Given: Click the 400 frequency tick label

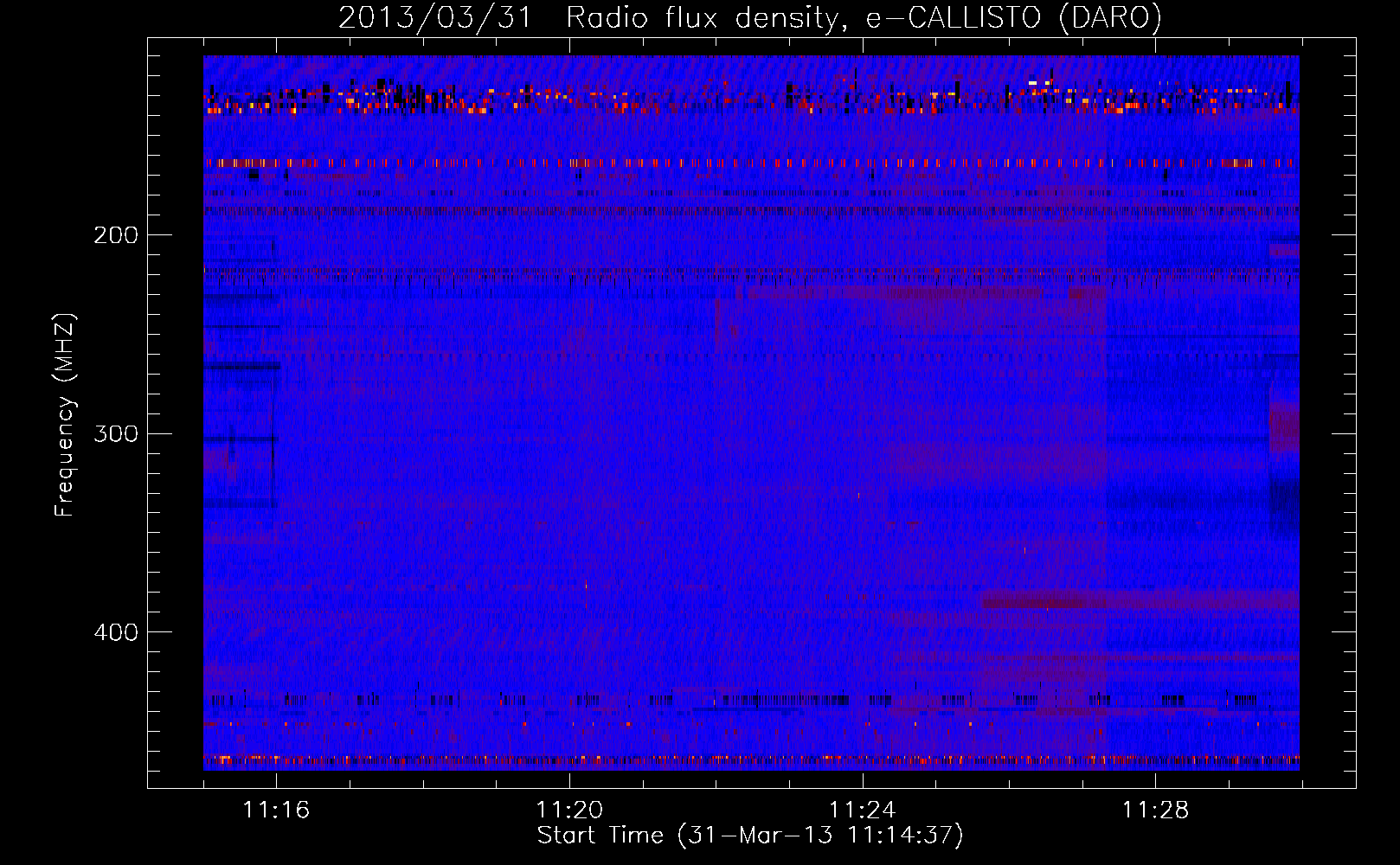Looking at the screenshot, I should click(116, 632).
